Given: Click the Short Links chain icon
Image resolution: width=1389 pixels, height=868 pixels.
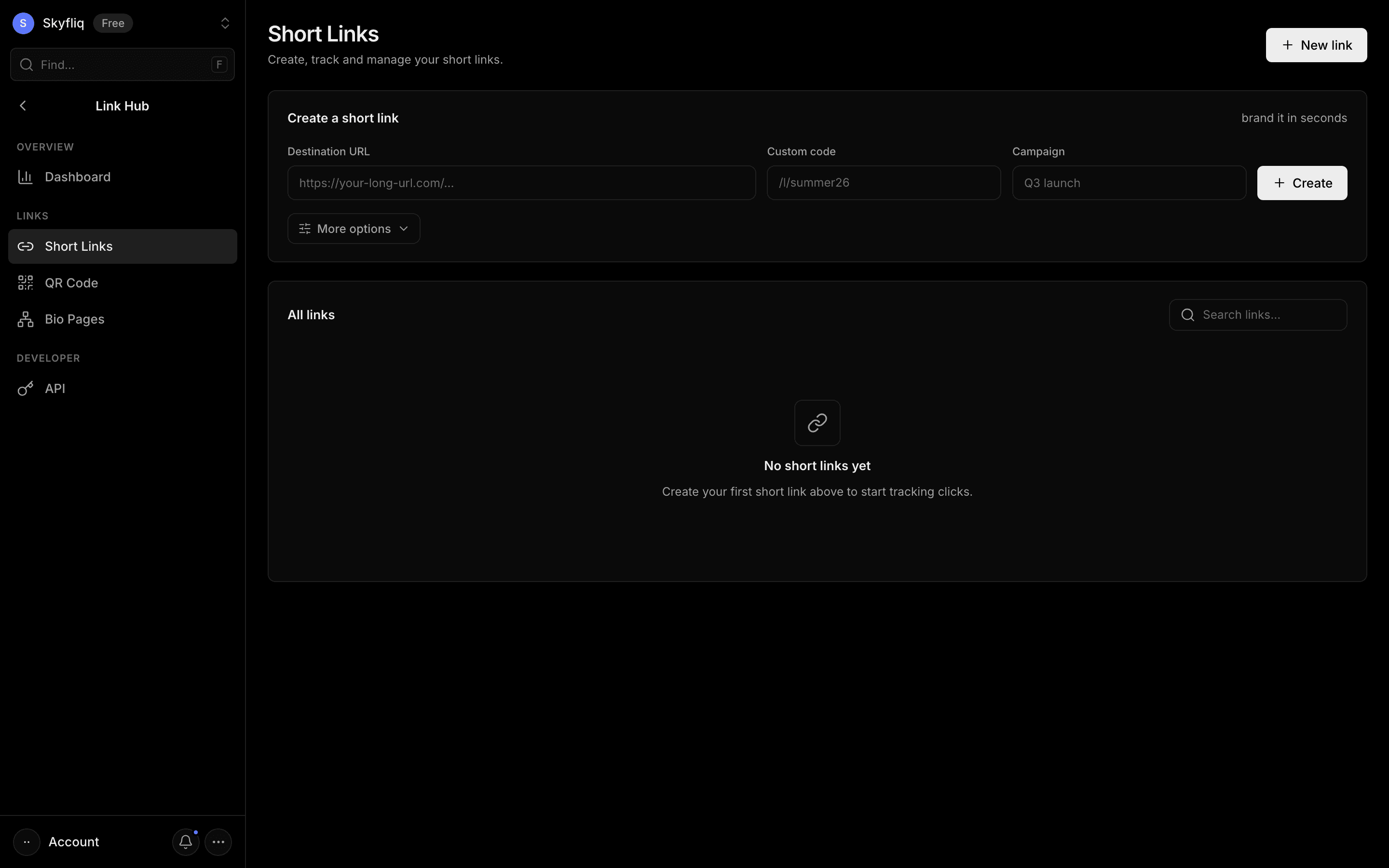Looking at the screenshot, I should pos(25,246).
